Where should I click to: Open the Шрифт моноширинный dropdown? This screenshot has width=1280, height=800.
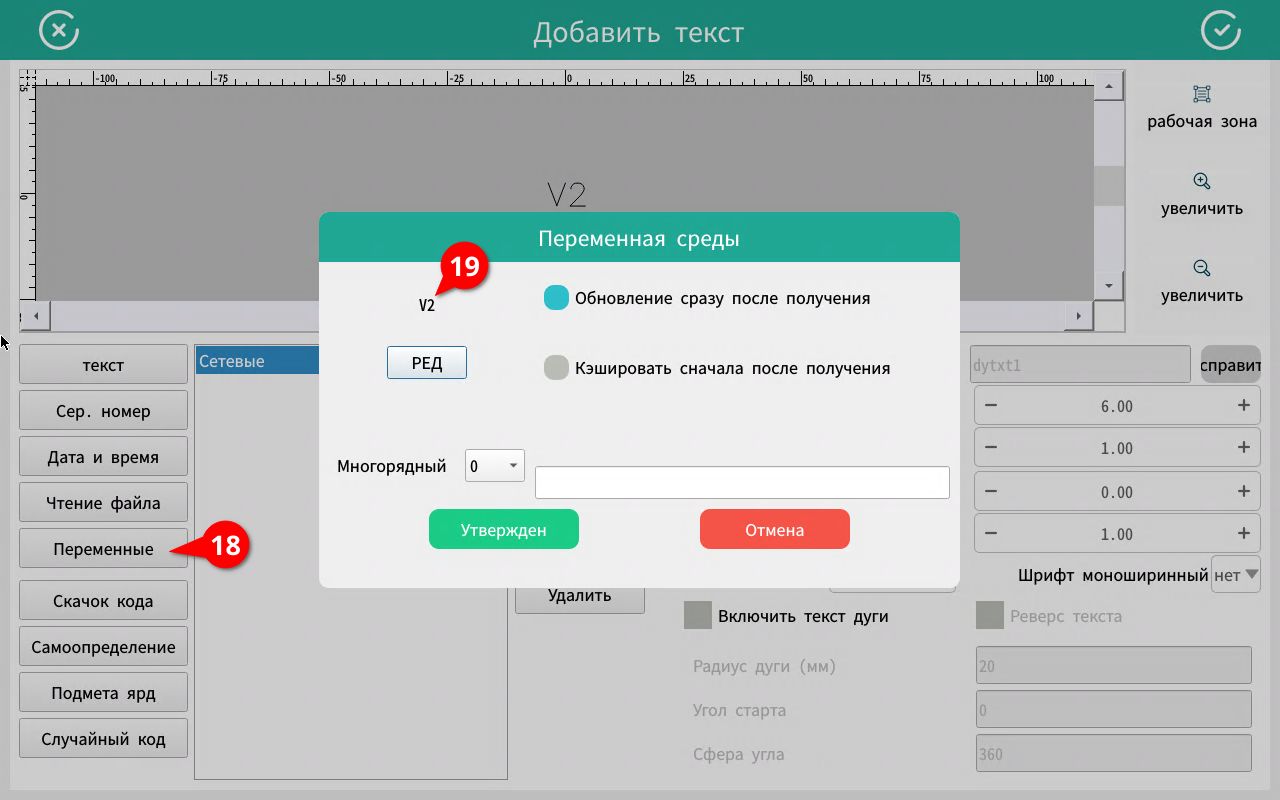(1236, 575)
